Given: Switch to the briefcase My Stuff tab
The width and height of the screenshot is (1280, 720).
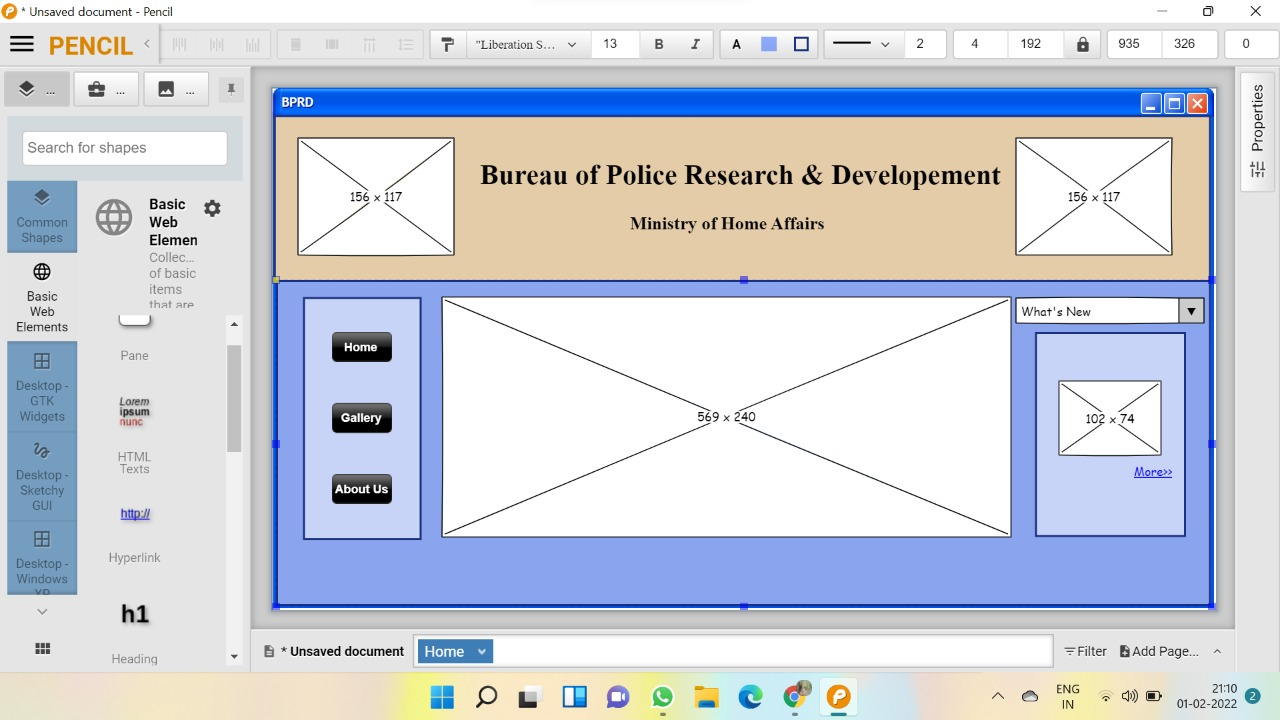Looking at the screenshot, I should pos(106,89).
